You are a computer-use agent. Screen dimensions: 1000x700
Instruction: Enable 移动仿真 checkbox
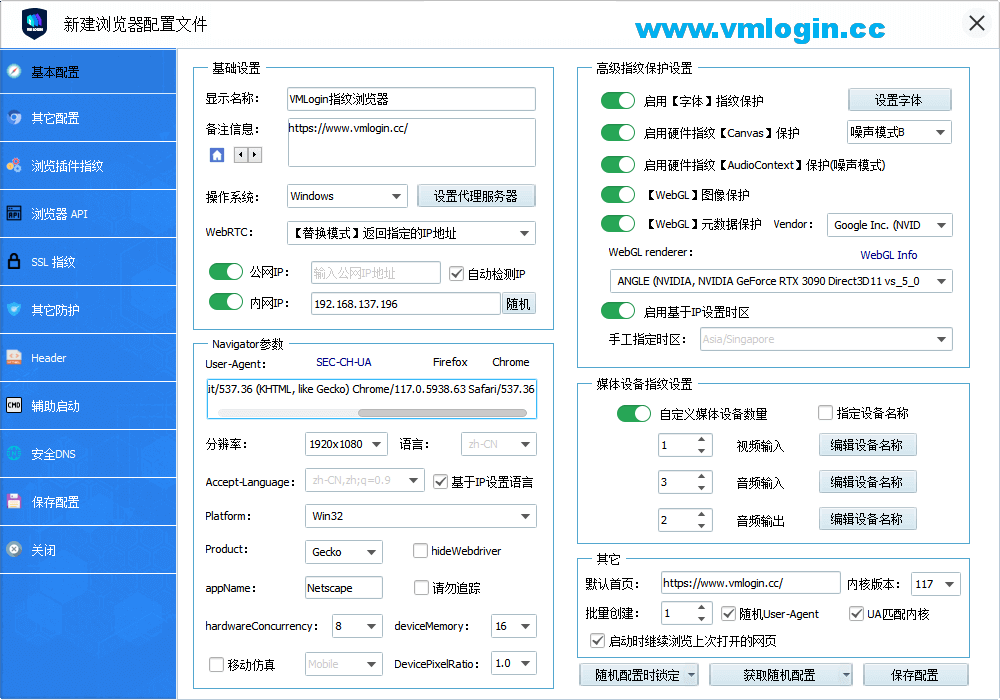point(216,664)
